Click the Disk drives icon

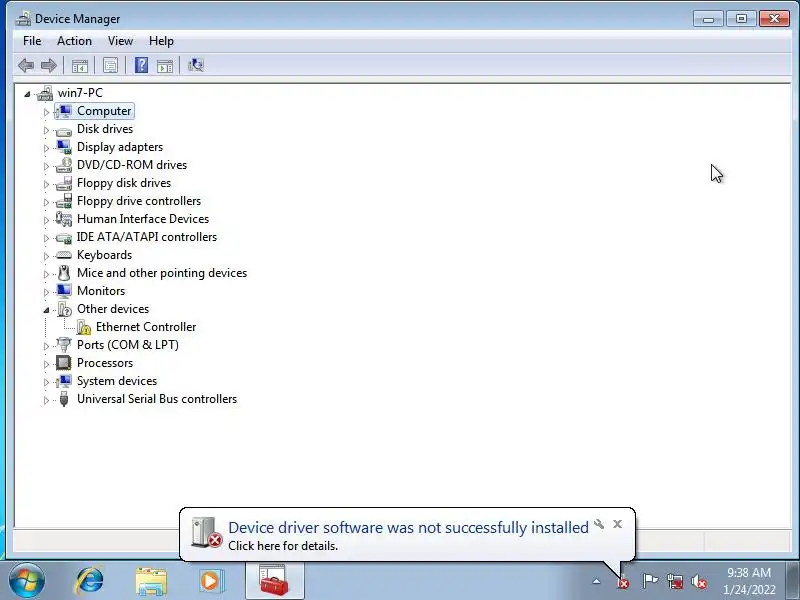(x=64, y=131)
